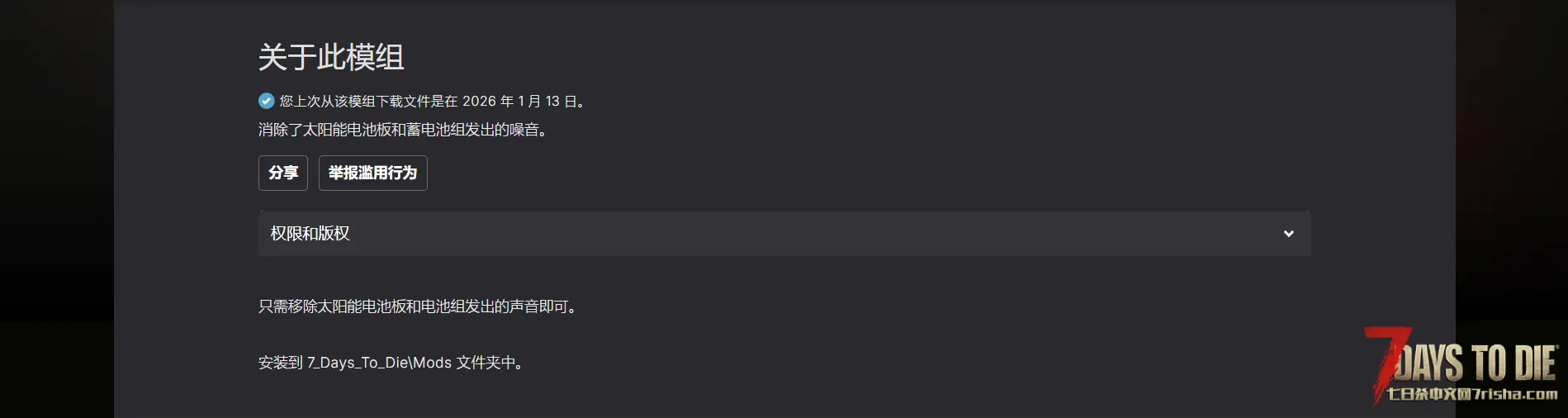Viewport: 1568px width, 418px height.
Task: Click the DAYS word in the logo
Action: (x=1430, y=363)
